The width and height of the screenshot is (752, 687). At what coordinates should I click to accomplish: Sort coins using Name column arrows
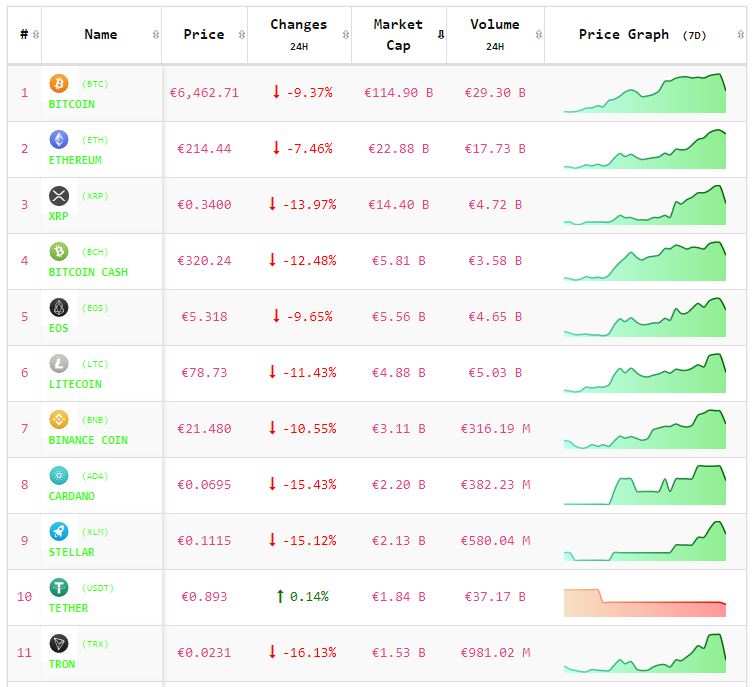(155, 35)
